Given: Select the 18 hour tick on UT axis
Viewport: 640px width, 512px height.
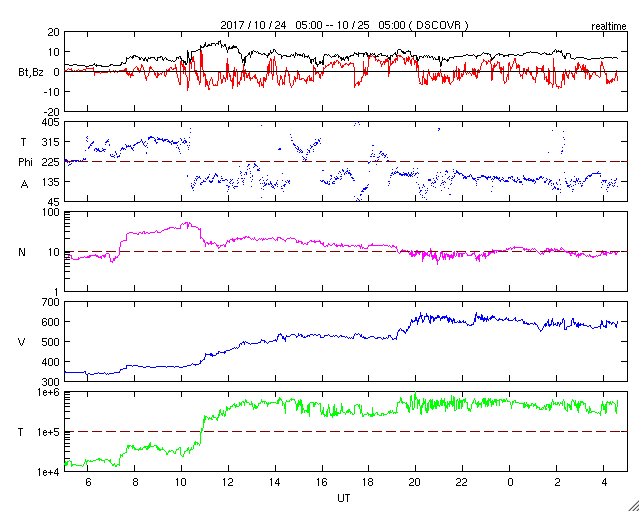Looking at the screenshot, I should 369,482.
